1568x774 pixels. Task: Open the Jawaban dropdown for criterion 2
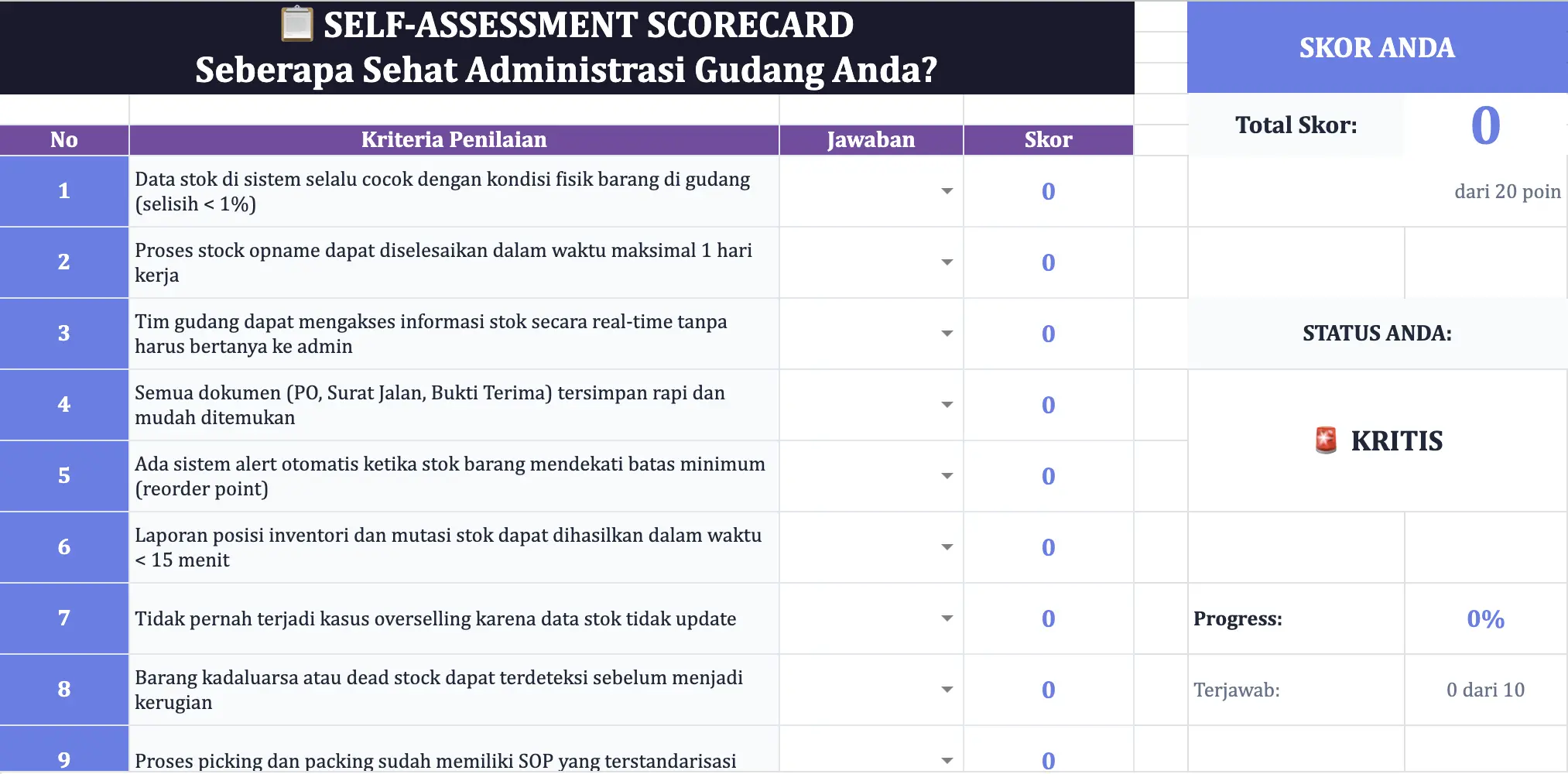pos(947,262)
